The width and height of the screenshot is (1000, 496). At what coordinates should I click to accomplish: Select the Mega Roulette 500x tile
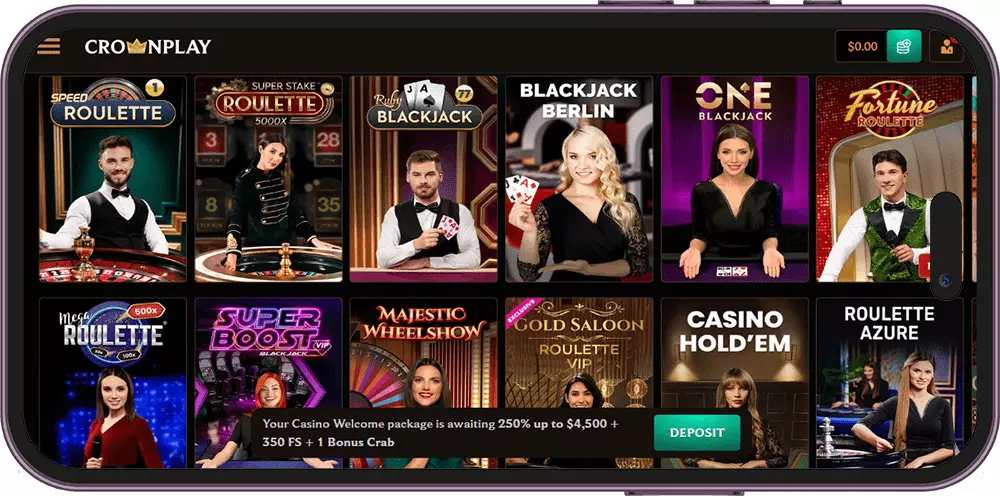[x=113, y=383]
